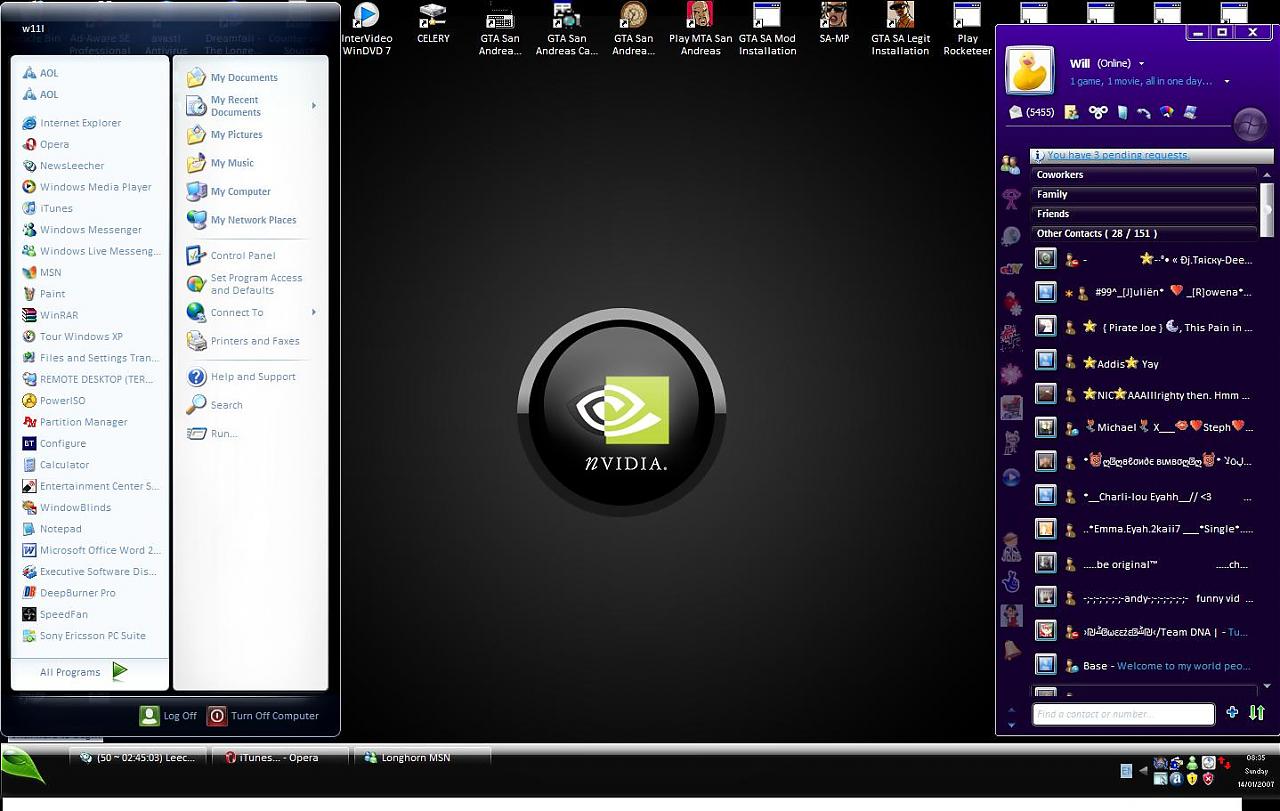Click the Log Off button
1280x811 pixels.
coord(169,716)
